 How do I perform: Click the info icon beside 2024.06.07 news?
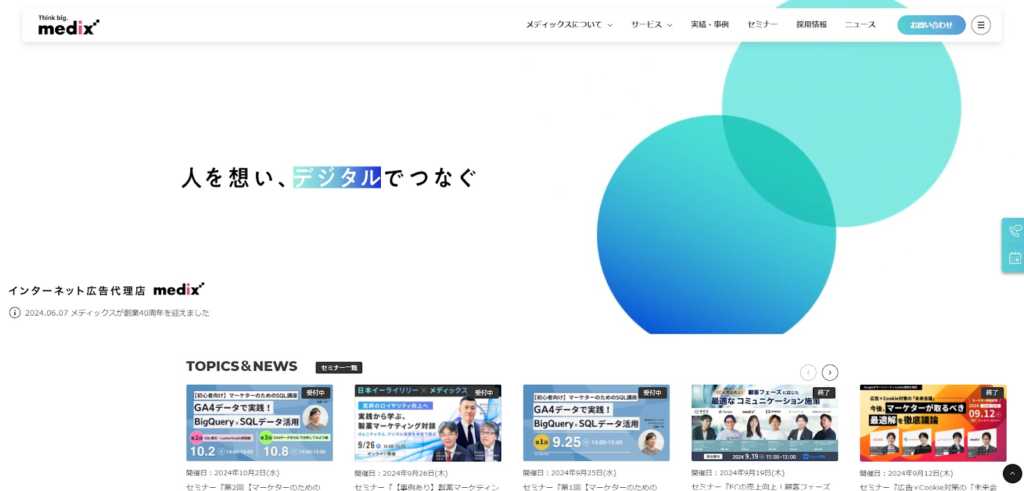(15, 312)
